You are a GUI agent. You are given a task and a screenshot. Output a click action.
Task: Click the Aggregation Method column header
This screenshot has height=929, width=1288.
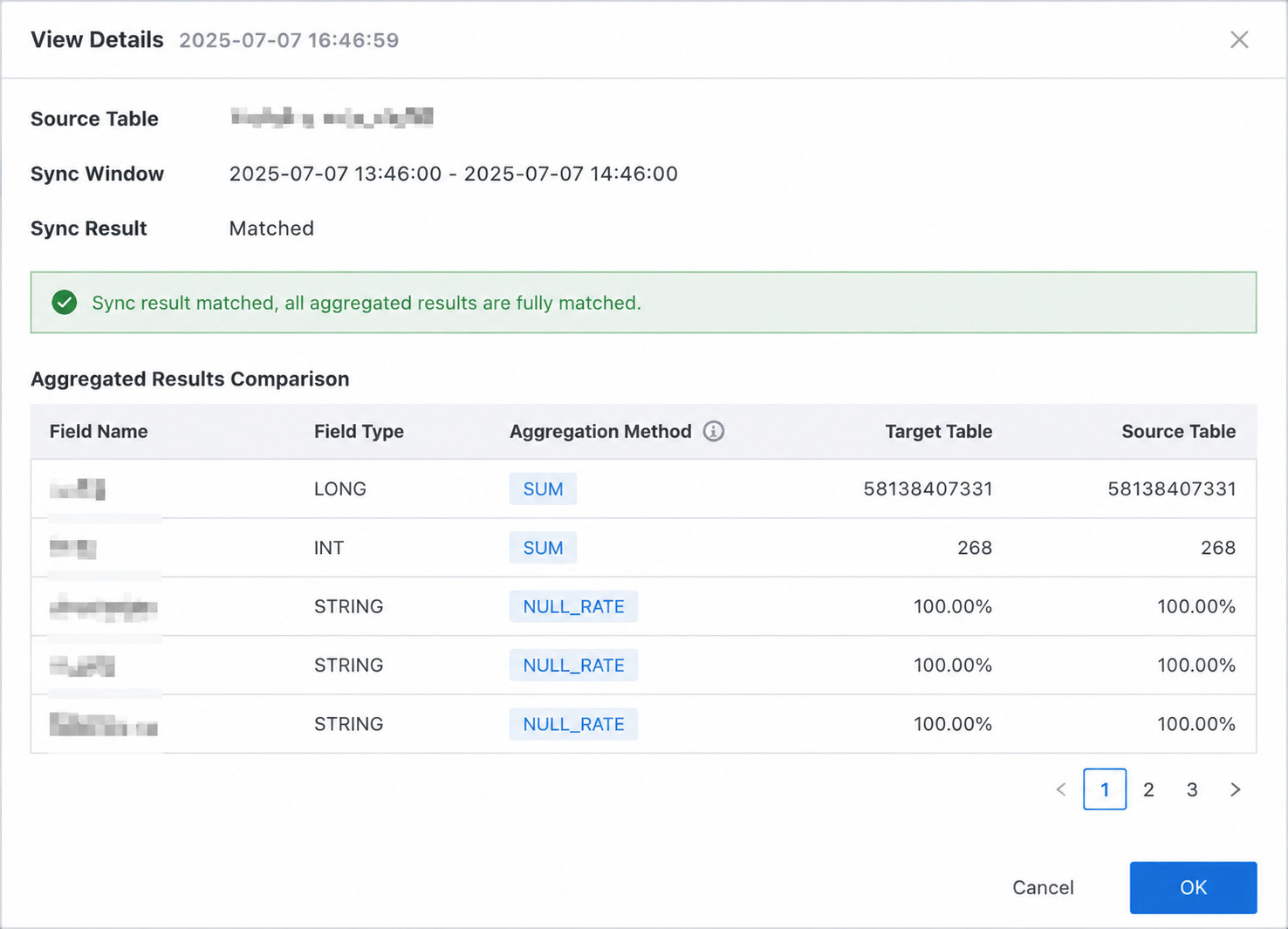pos(600,431)
